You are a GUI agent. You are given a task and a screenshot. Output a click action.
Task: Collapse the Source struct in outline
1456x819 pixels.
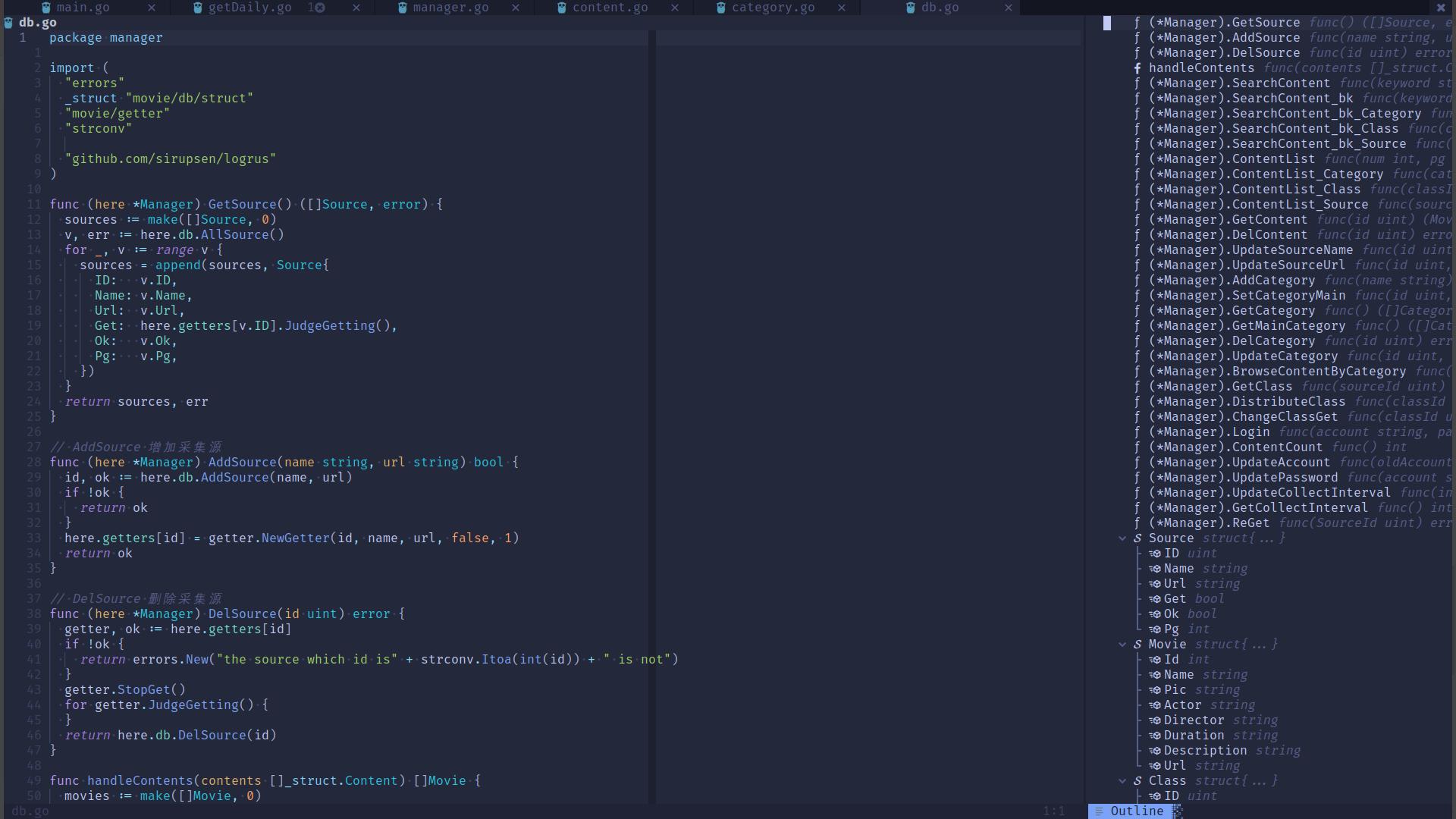(x=1122, y=538)
